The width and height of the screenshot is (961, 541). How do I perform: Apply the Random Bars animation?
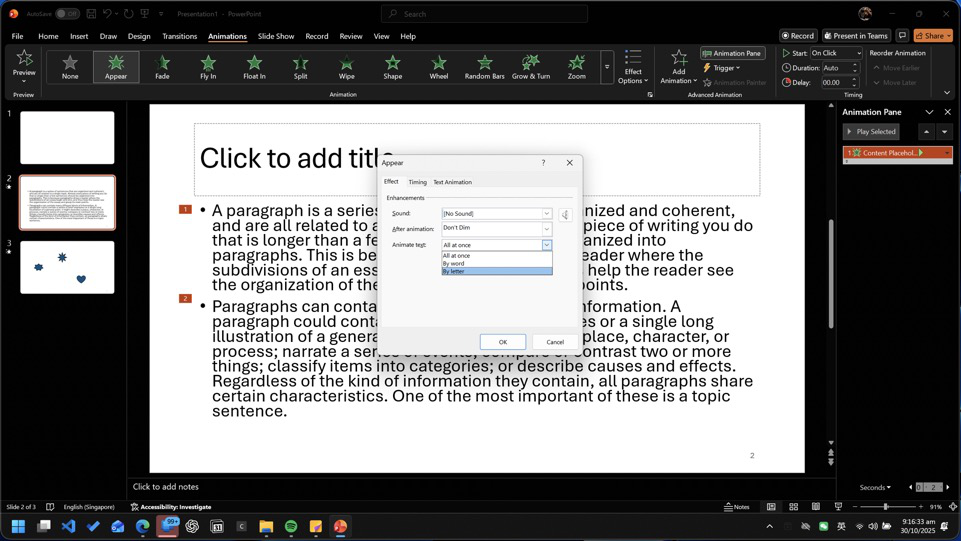point(485,67)
